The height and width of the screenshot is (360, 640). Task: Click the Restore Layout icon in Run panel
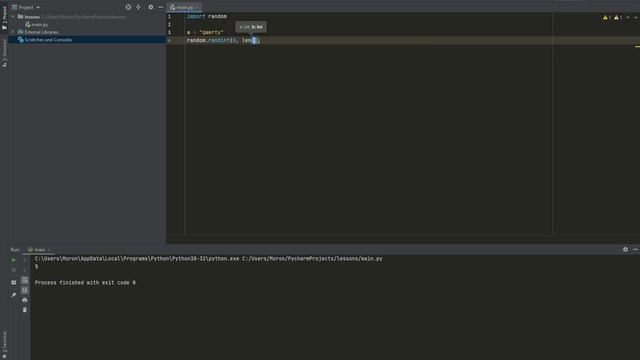(13, 282)
